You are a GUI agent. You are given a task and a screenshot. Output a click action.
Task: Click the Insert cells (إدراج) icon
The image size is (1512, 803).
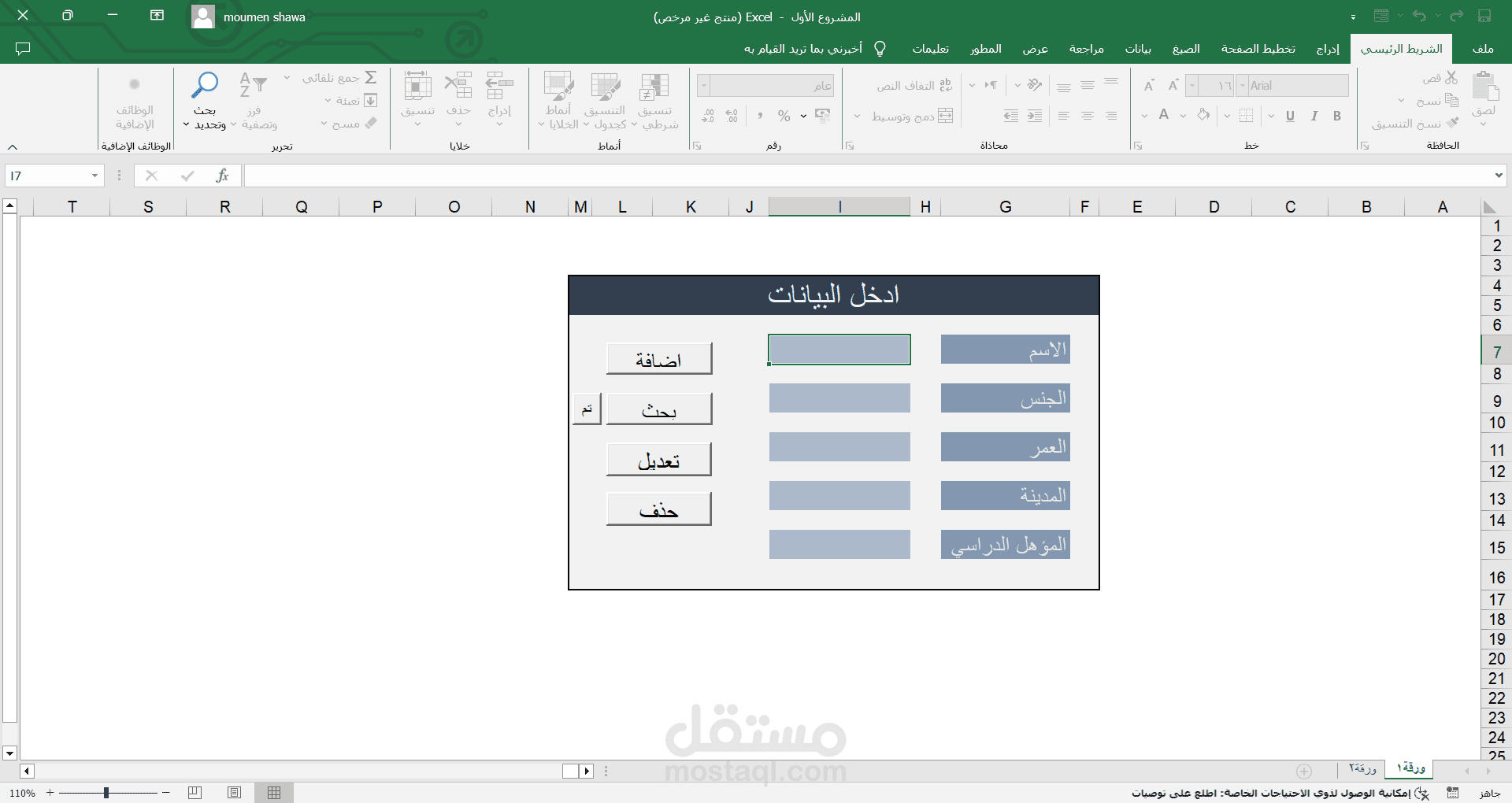pyautogui.click(x=499, y=85)
